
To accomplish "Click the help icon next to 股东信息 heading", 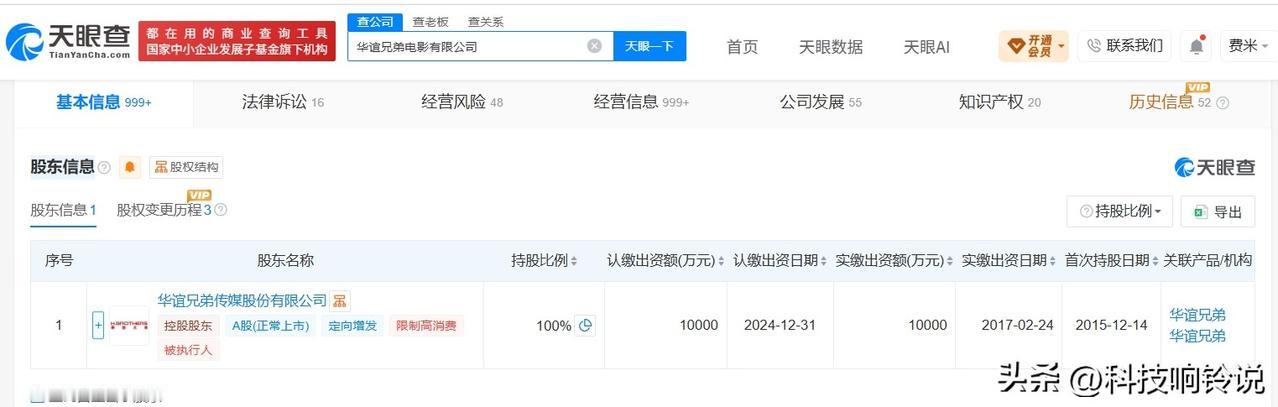I will (x=104, y=168).
